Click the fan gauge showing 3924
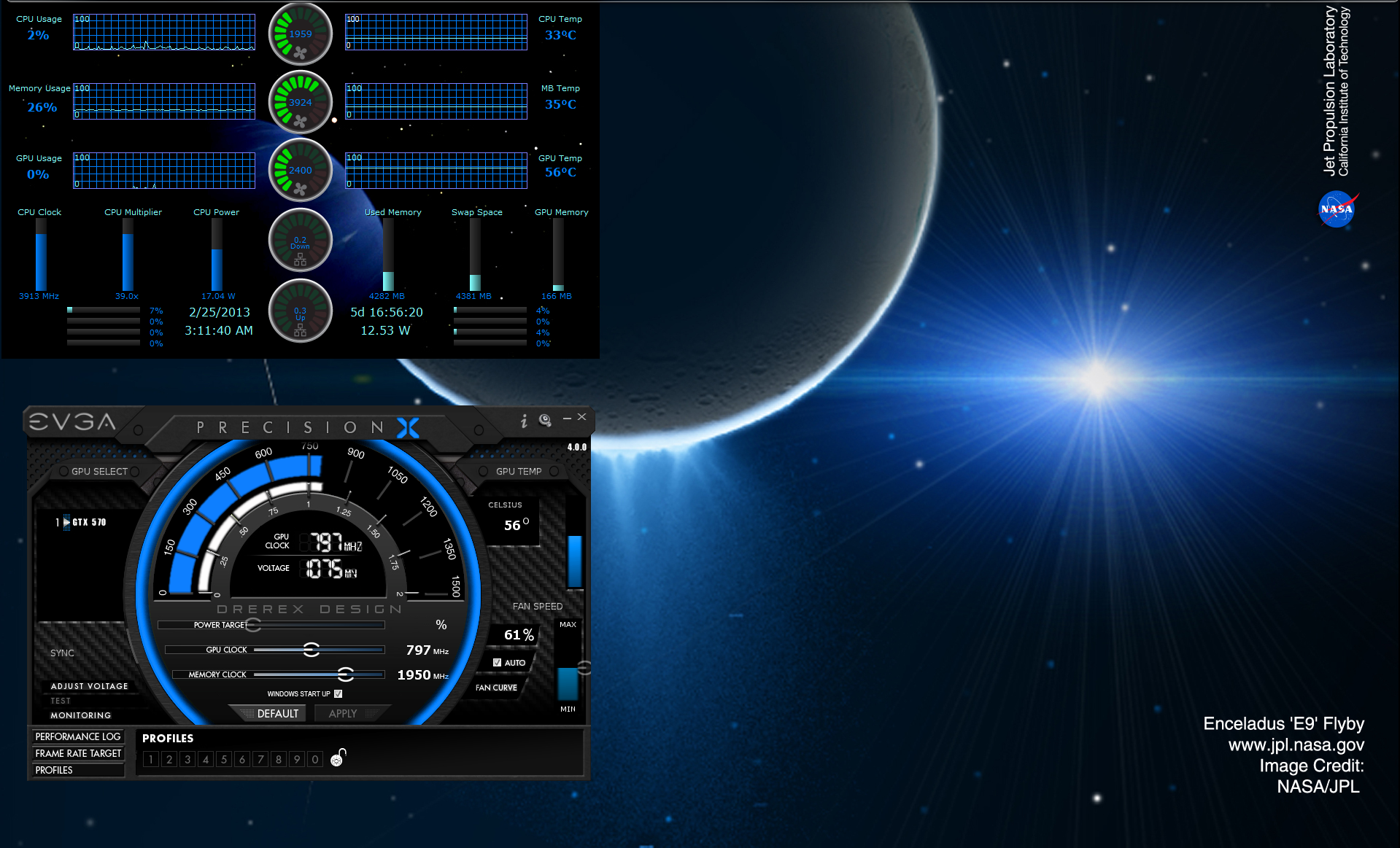 tap(301, 102)
